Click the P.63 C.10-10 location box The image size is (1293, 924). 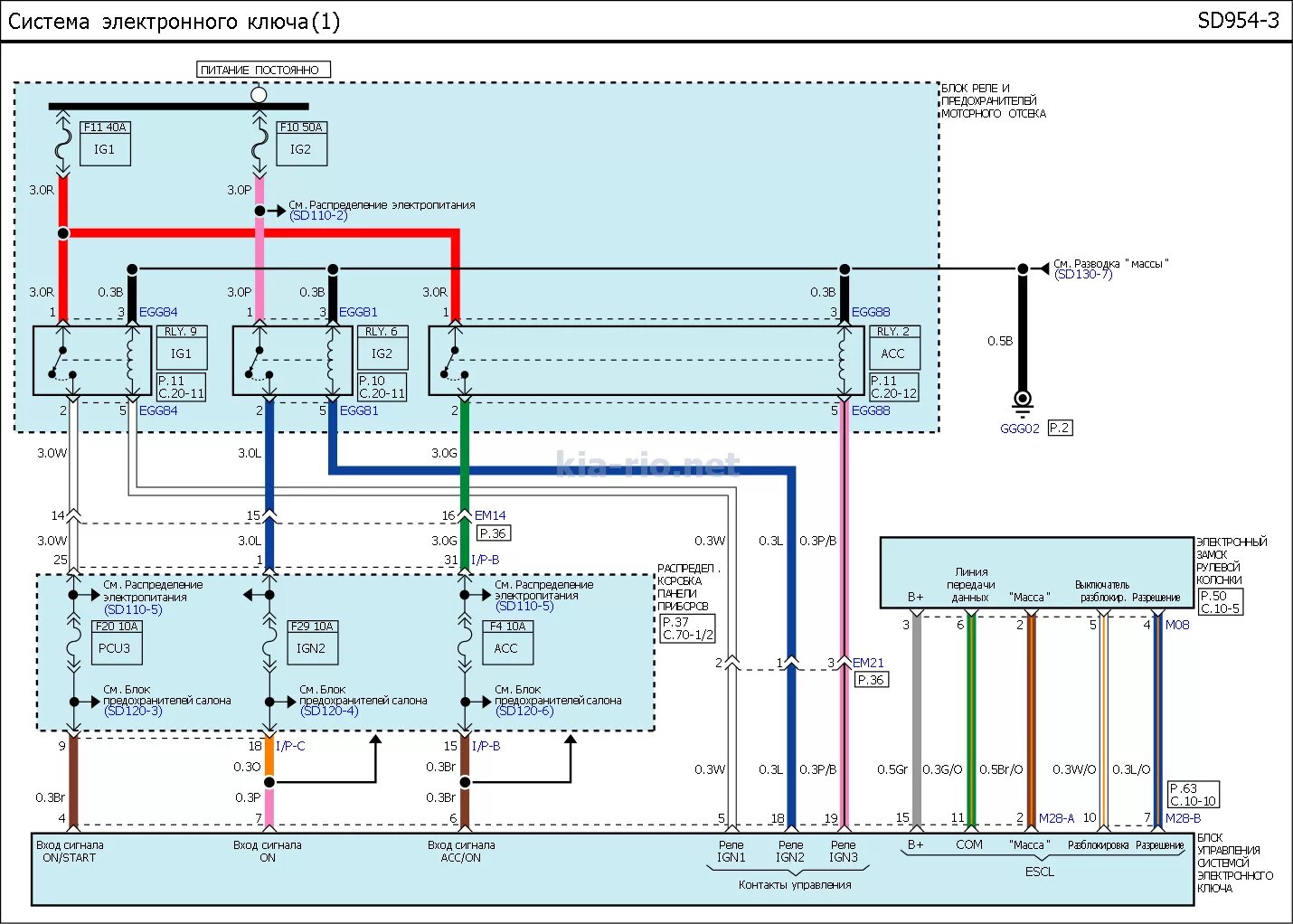click(1194, 795)
